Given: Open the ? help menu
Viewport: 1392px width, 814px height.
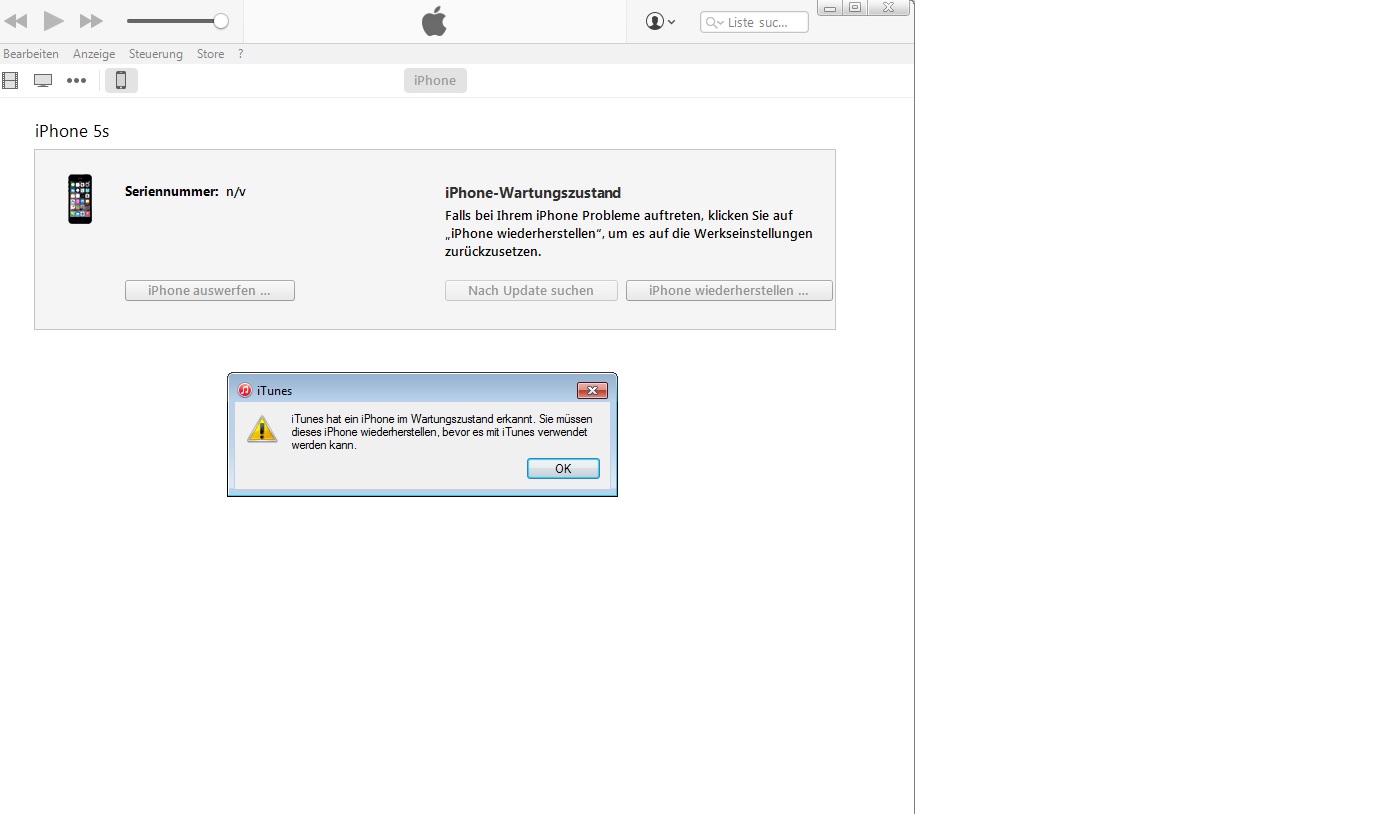Looking at the screenshot, I should (241, 54).
